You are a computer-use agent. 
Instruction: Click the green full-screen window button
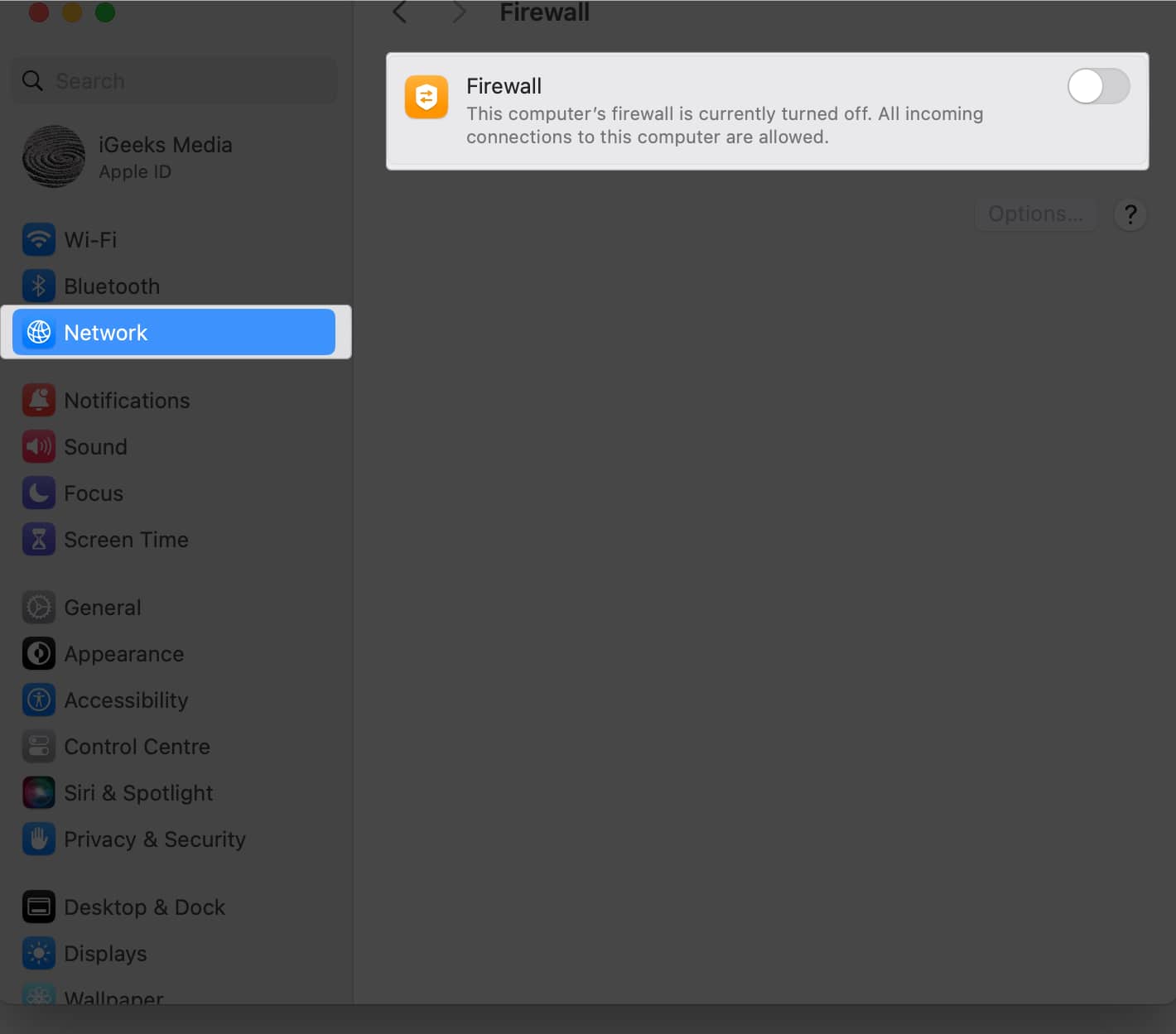coord(105,12)
